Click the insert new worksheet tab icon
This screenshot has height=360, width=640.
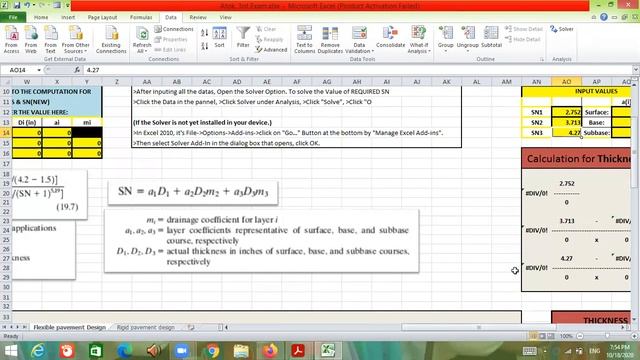[x=191, y=327]
